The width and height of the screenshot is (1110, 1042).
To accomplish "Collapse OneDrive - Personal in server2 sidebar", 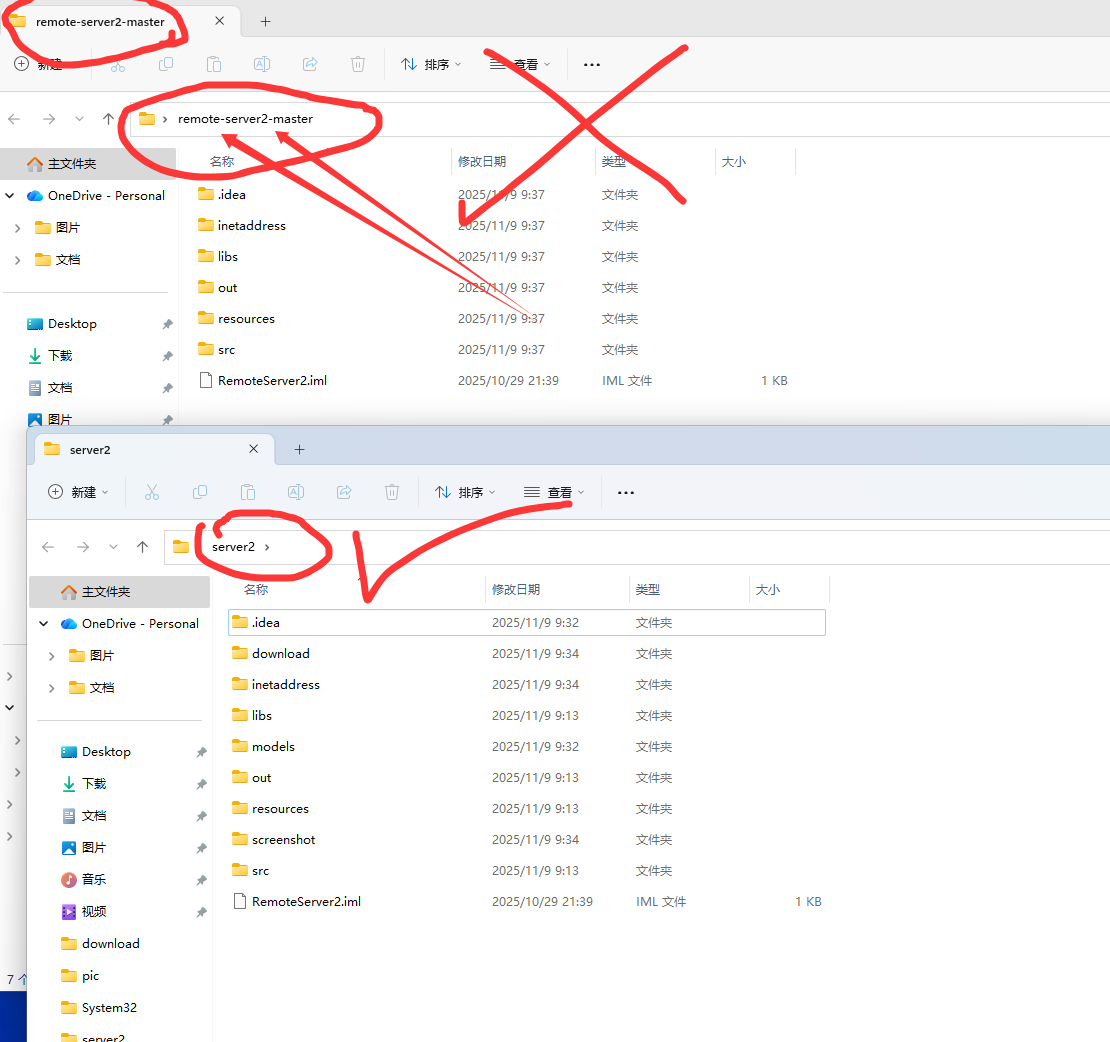I will tap(44, 624).
